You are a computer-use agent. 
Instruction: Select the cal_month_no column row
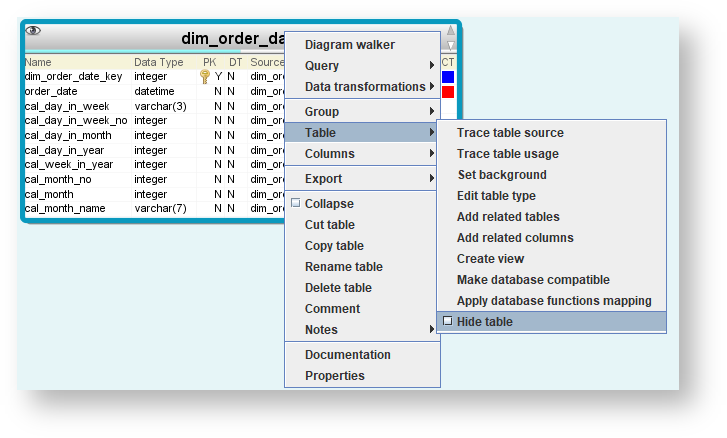click(154, 179)
